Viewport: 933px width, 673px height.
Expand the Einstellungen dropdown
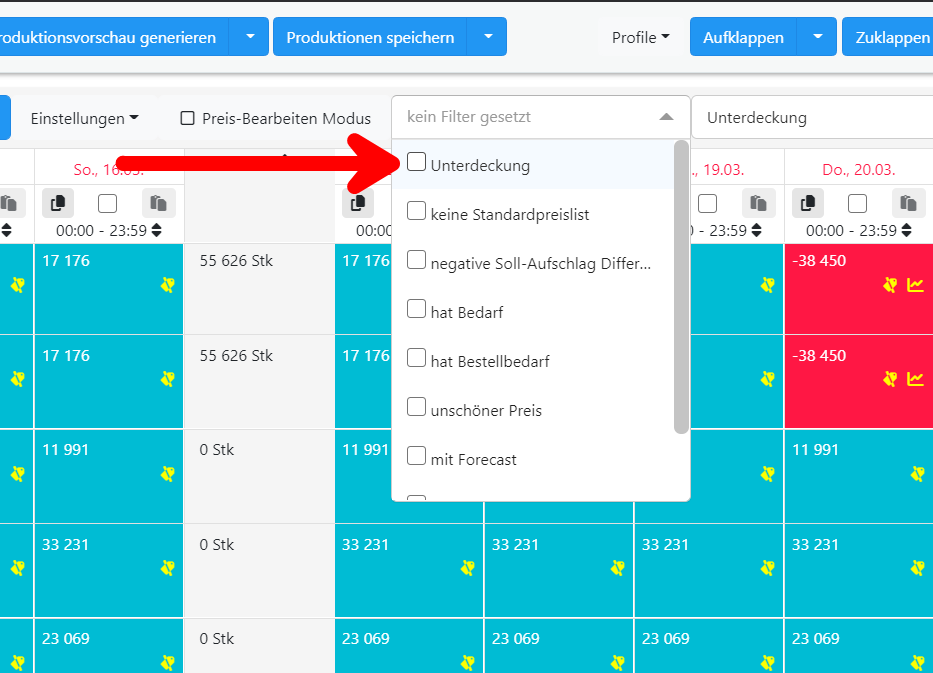86,117
